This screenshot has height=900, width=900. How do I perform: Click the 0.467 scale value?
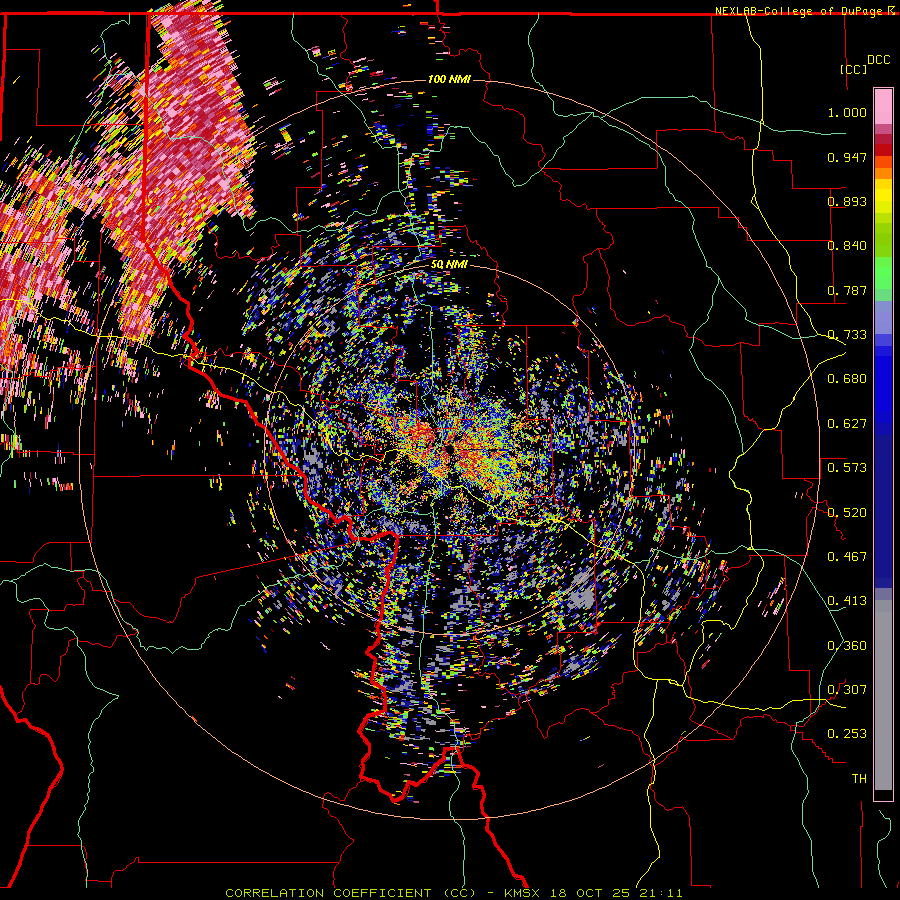pyautogui.click(x=847, y=557)
